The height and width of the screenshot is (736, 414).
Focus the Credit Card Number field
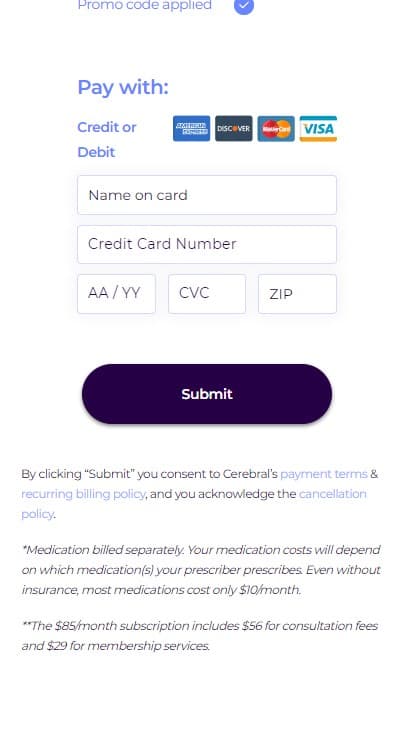pos(207,244)
